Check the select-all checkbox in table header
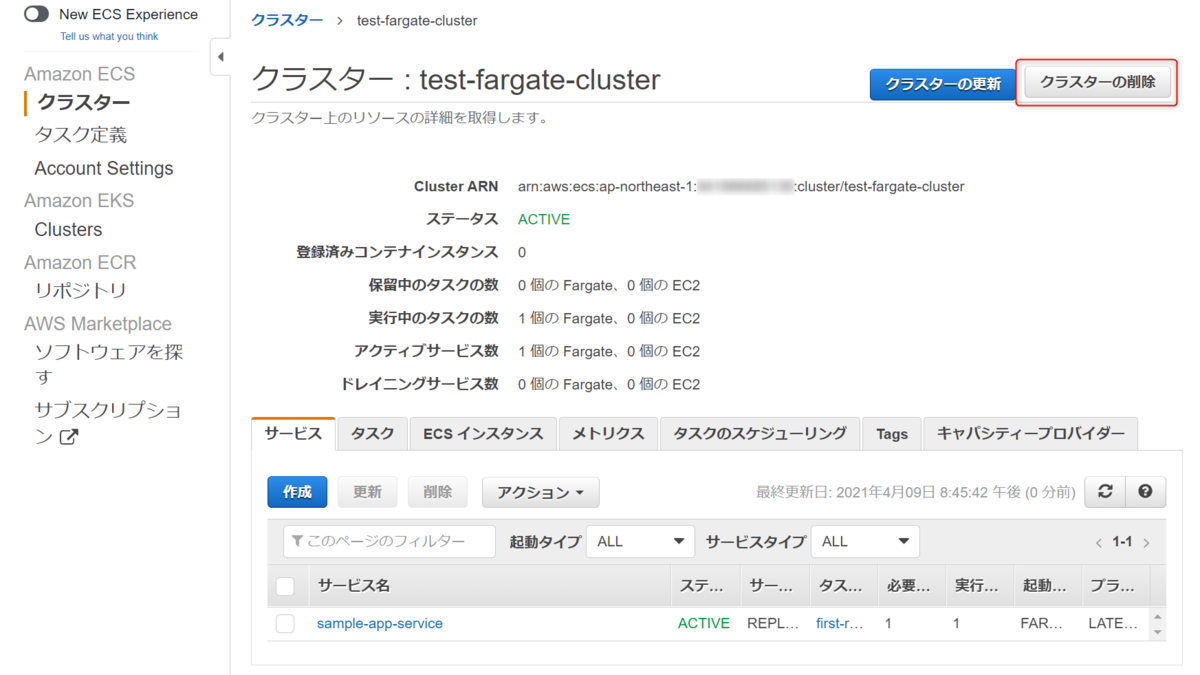This screenshot has width=1200, height=675. (284, 585)
